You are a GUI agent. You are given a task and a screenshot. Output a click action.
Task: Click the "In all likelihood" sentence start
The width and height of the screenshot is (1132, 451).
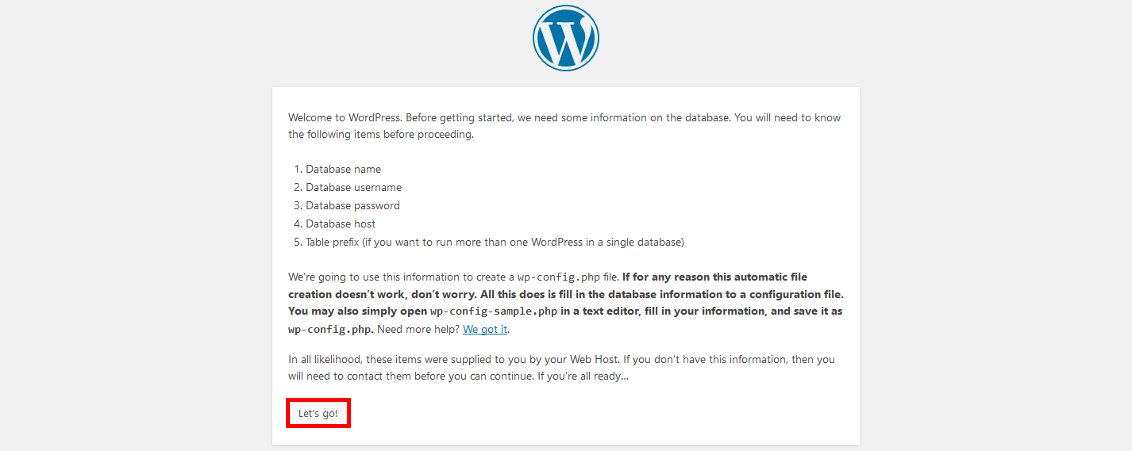coord(323,360)
